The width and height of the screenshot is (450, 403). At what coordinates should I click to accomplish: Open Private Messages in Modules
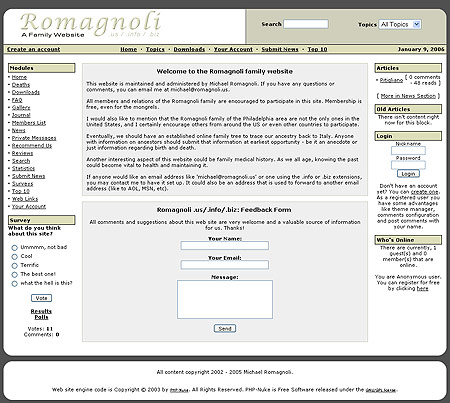(34, 138)
